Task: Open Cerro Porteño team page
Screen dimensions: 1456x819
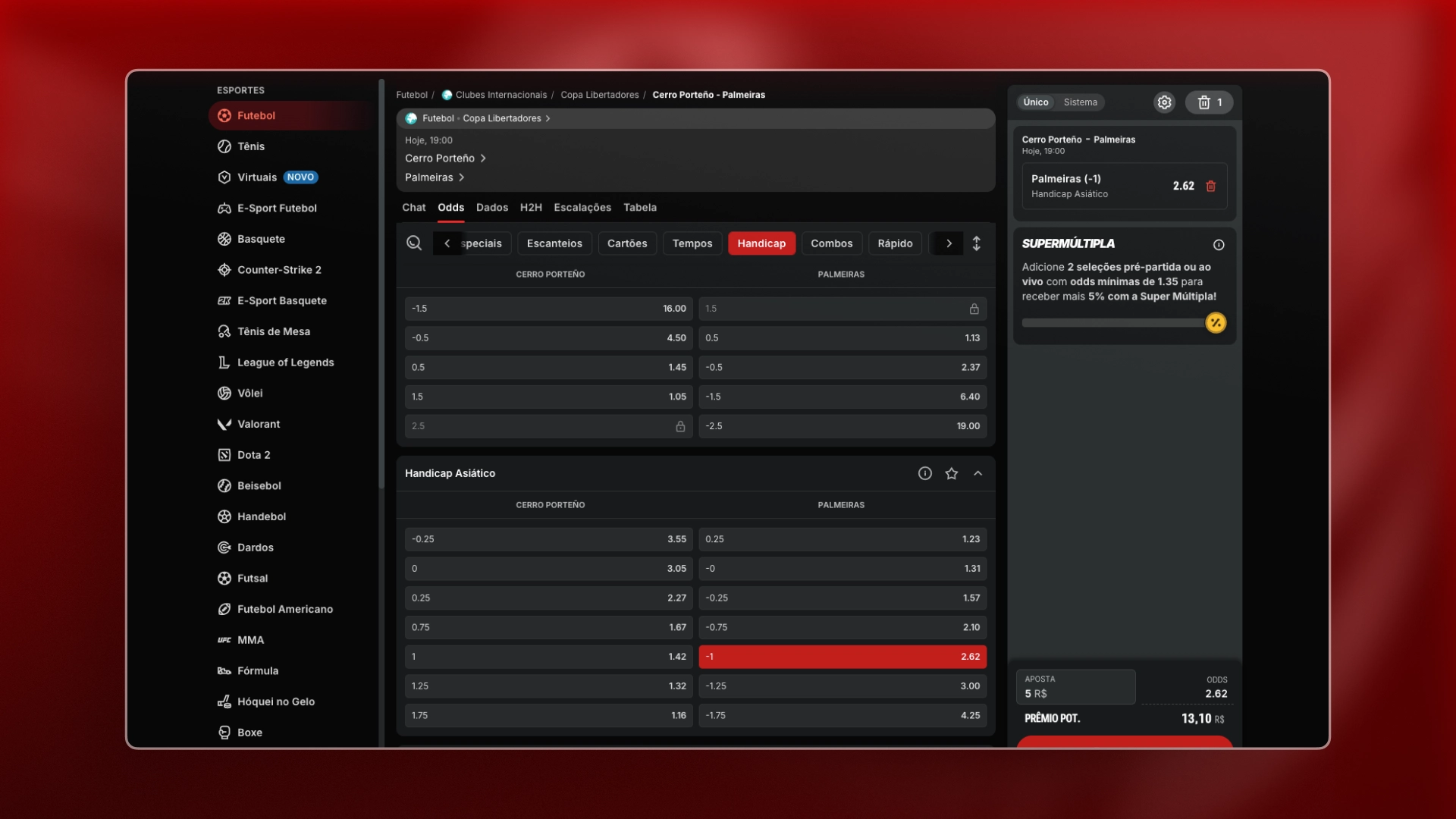Action: click(446, 158)
